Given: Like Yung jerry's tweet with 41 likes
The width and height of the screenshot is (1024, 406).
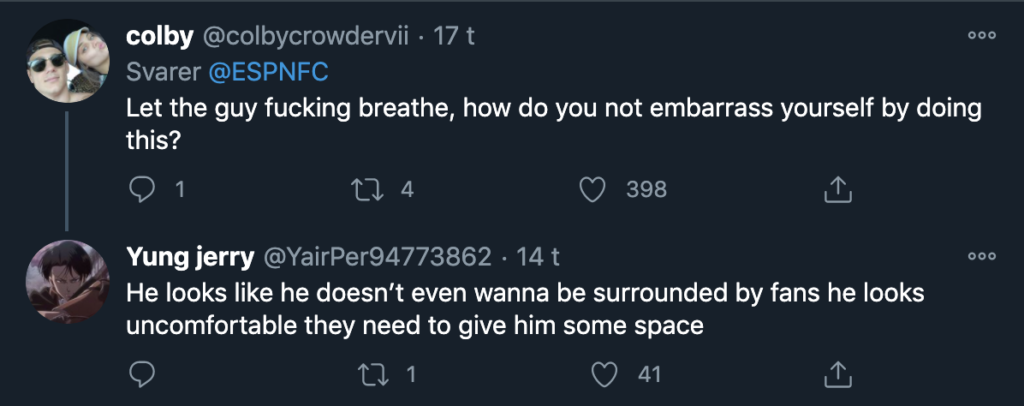Looking at the screenshot, I should click(x=603, y=375).
